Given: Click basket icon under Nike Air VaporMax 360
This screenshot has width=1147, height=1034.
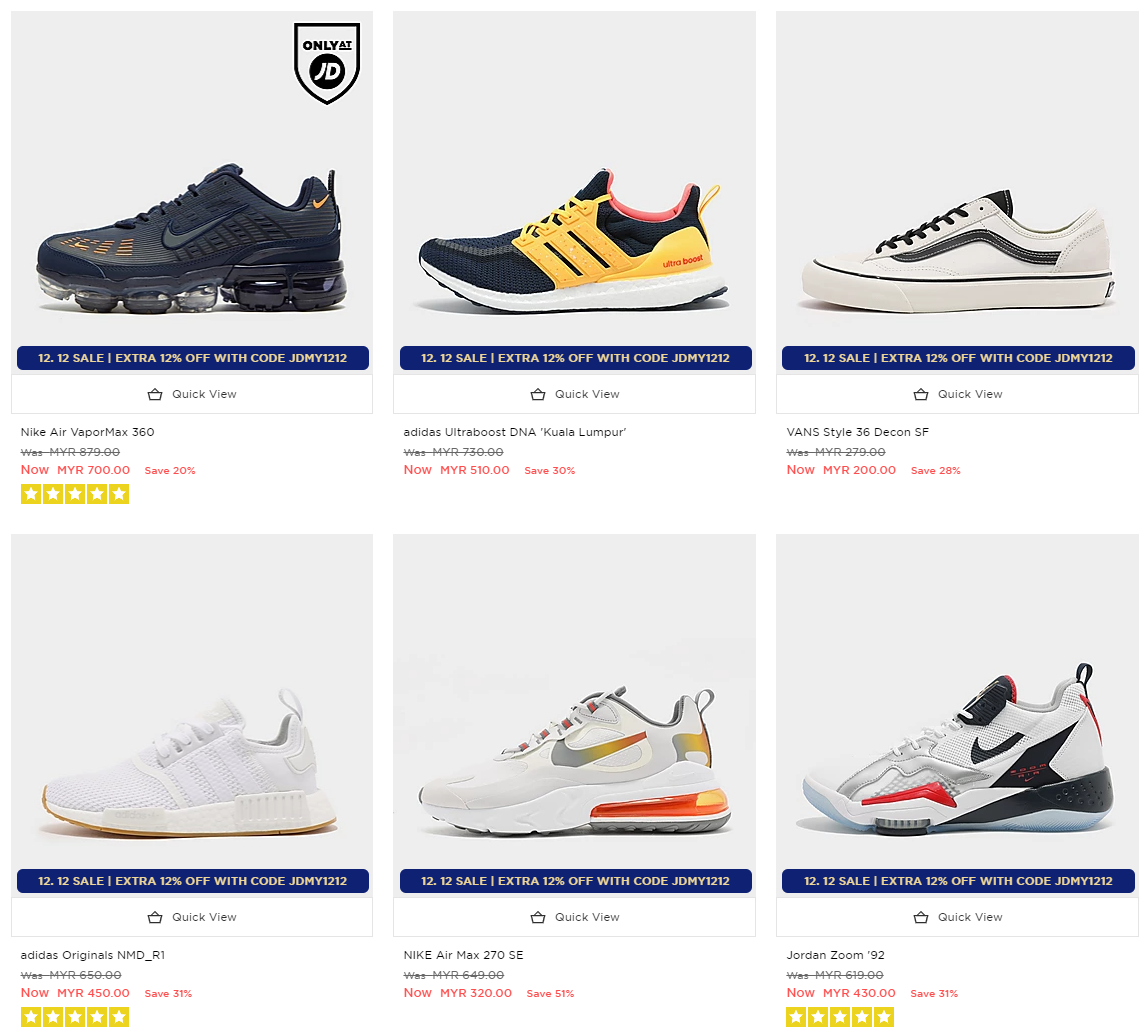Looking at the screenshot, I should click(x=155, y=394).
